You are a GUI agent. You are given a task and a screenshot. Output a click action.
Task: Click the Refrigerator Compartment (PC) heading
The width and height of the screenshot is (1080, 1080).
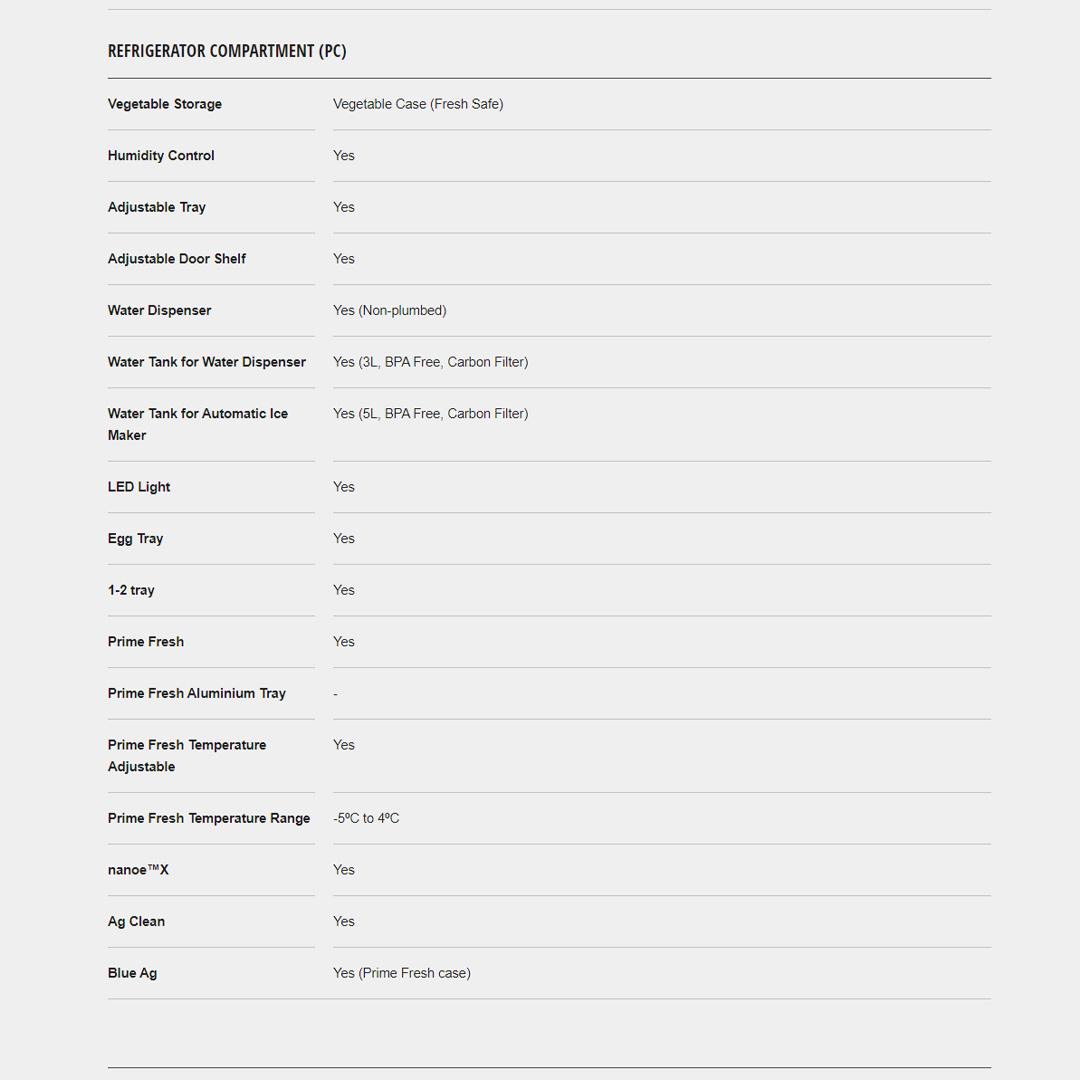(x=227, y=51)
